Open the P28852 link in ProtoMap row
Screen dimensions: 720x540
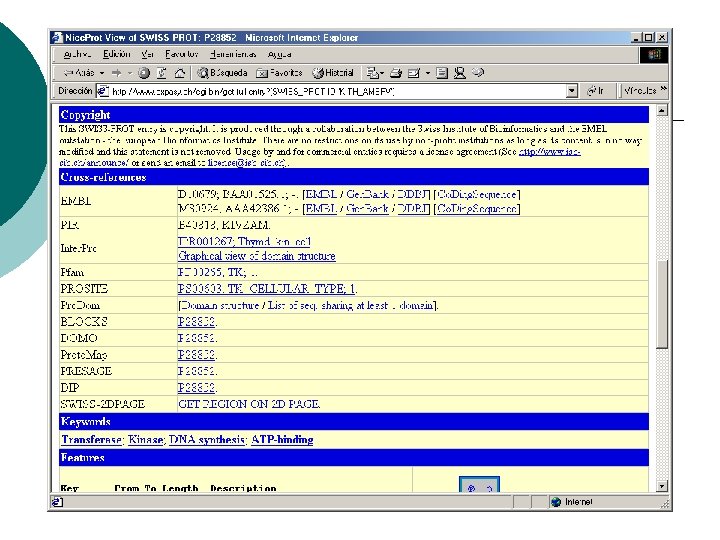(x=197, y=354)
